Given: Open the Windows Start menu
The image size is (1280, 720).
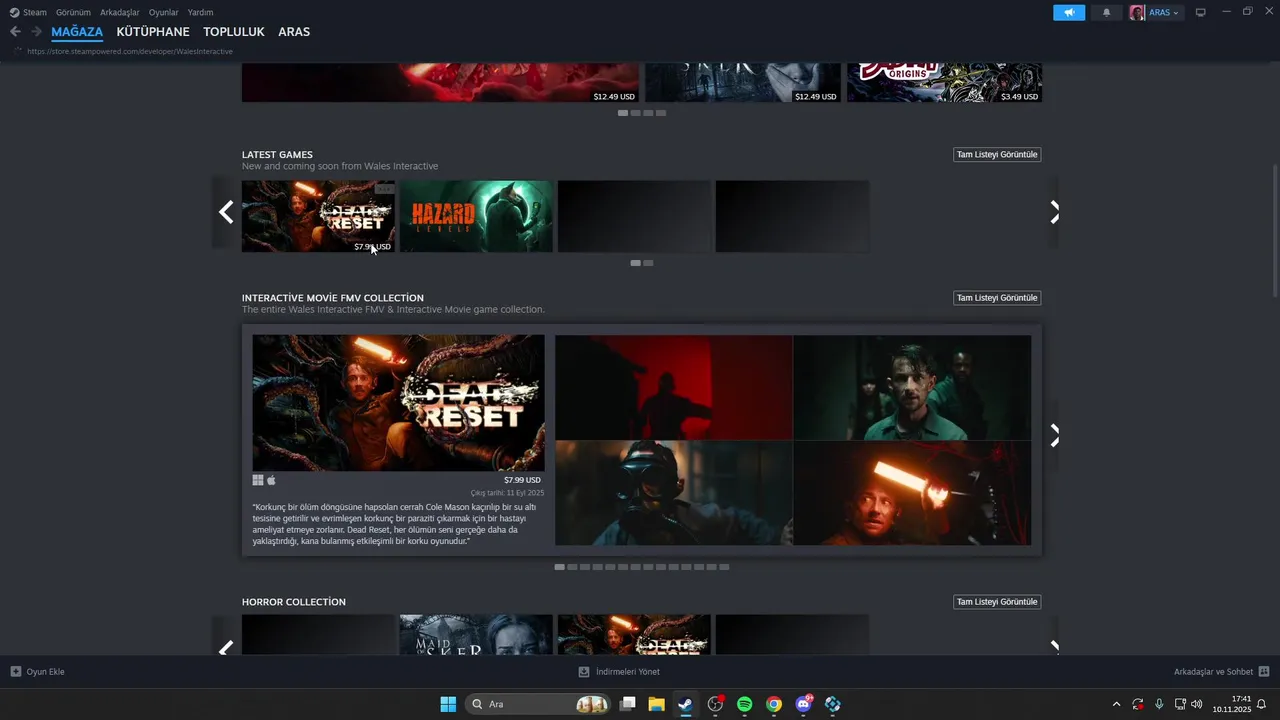Looking at the screenshot, I should [448, 704].
